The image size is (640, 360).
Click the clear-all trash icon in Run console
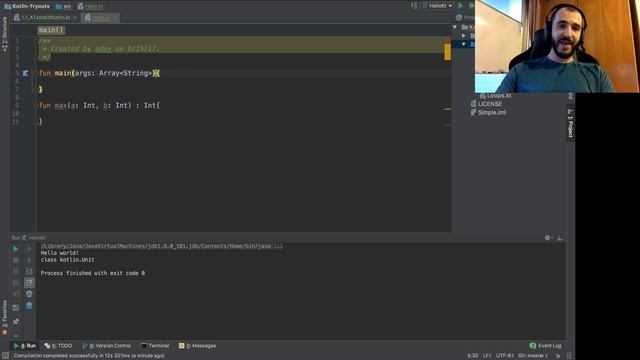coord(29,305)
